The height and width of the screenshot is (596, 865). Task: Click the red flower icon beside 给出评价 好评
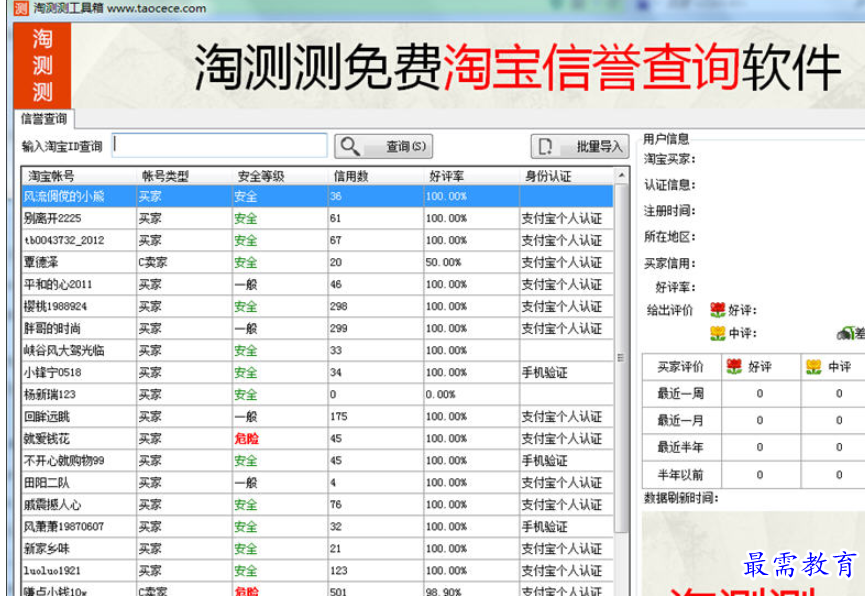tap(717, 310)
